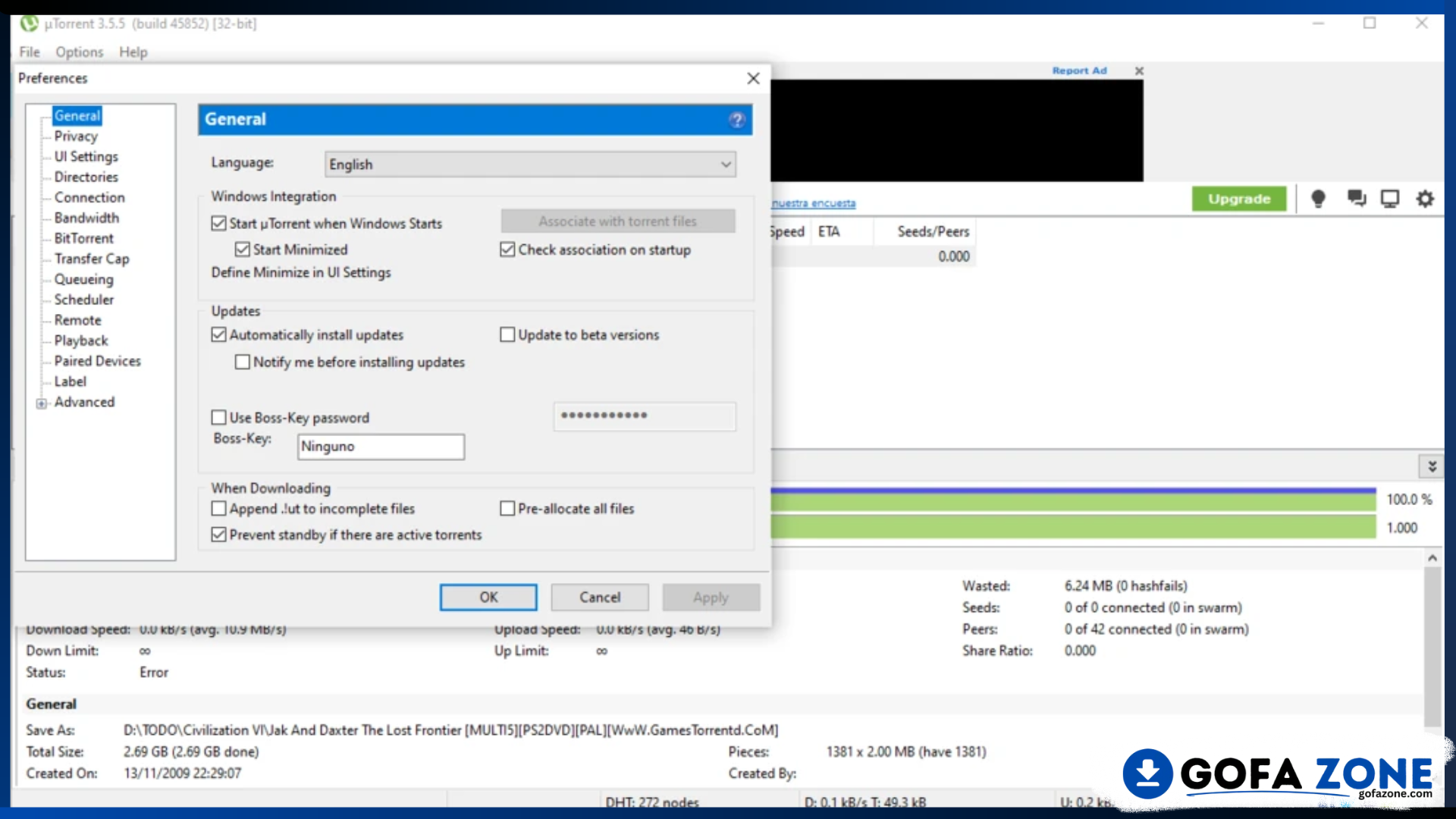Click the Apply button
Image resolution: width=1456 pixels, height=819 pixels.
tap(711, 598)
